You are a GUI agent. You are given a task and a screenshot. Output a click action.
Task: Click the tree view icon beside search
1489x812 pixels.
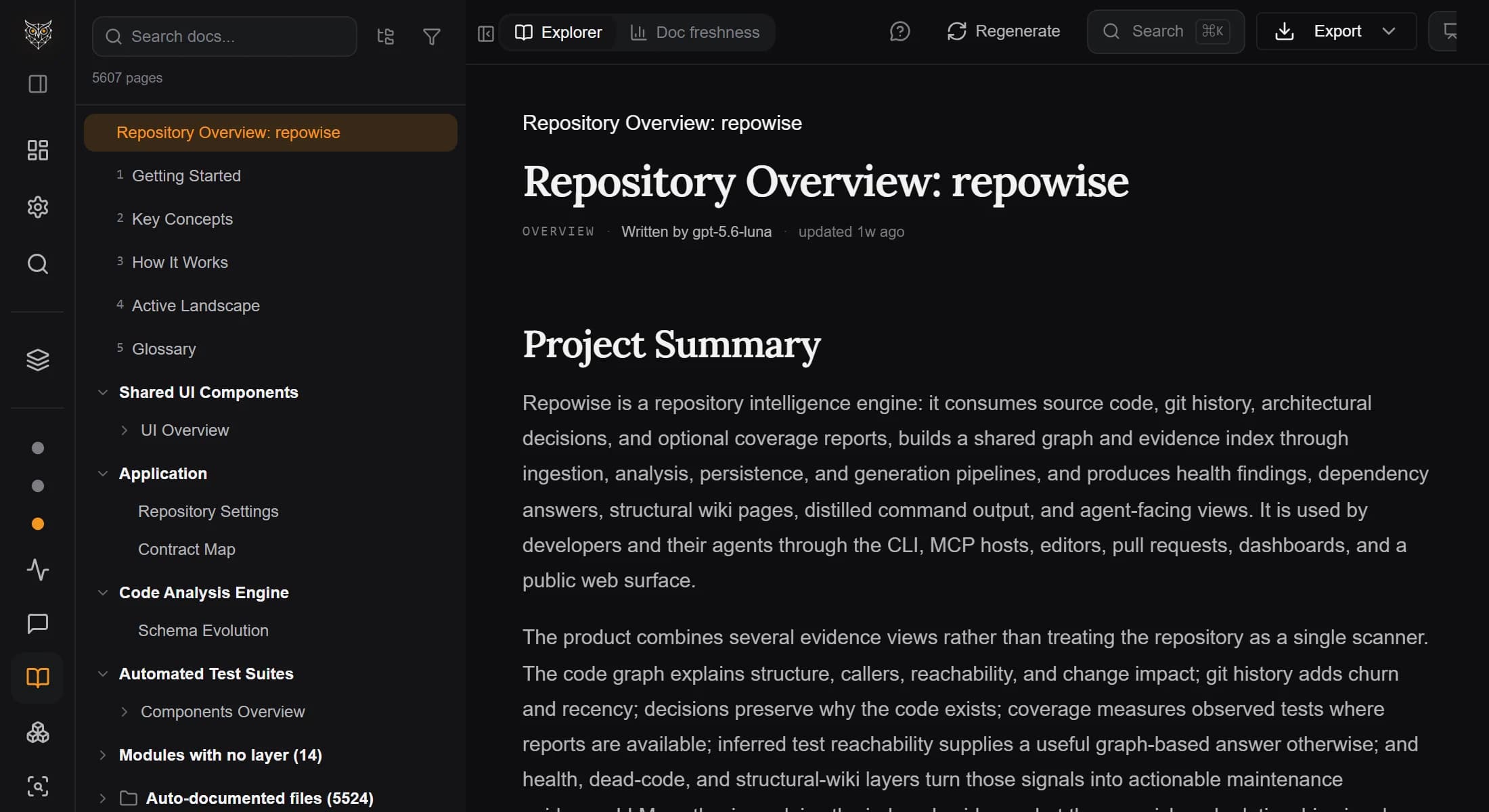pos(386,37)
